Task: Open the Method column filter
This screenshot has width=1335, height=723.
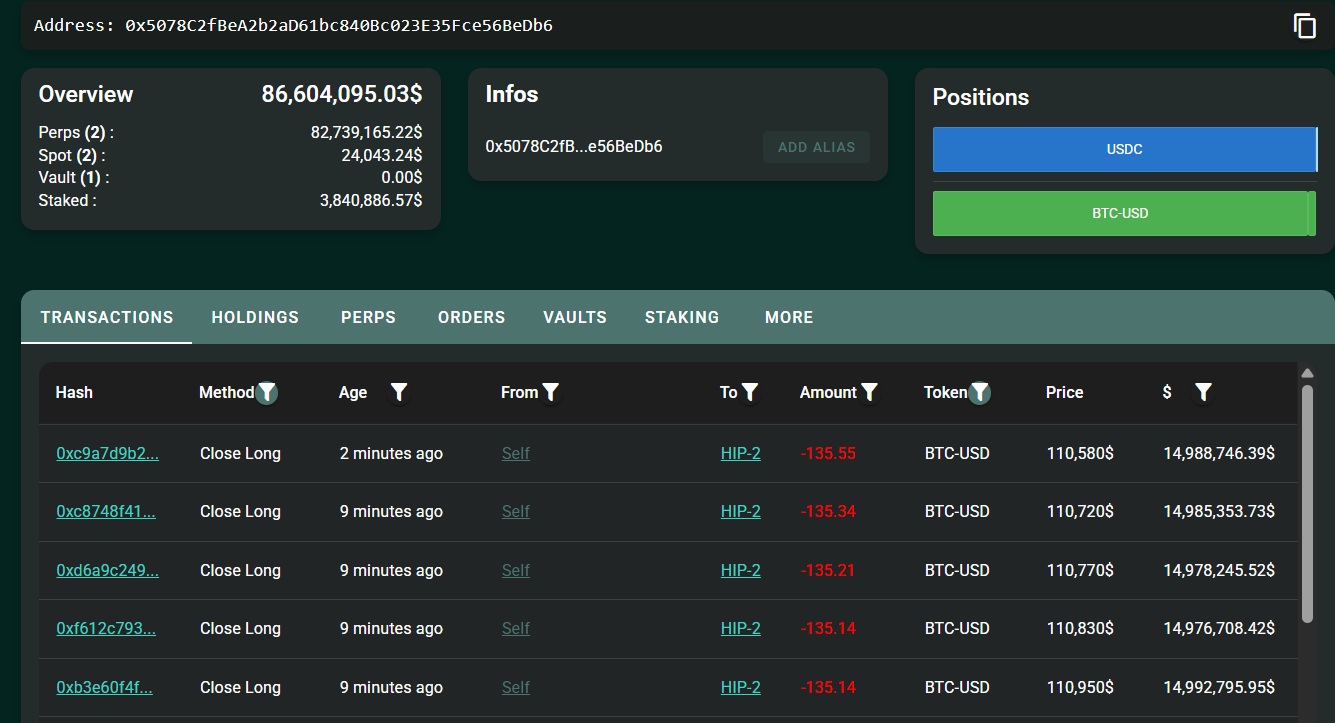Action: [267, 393]
